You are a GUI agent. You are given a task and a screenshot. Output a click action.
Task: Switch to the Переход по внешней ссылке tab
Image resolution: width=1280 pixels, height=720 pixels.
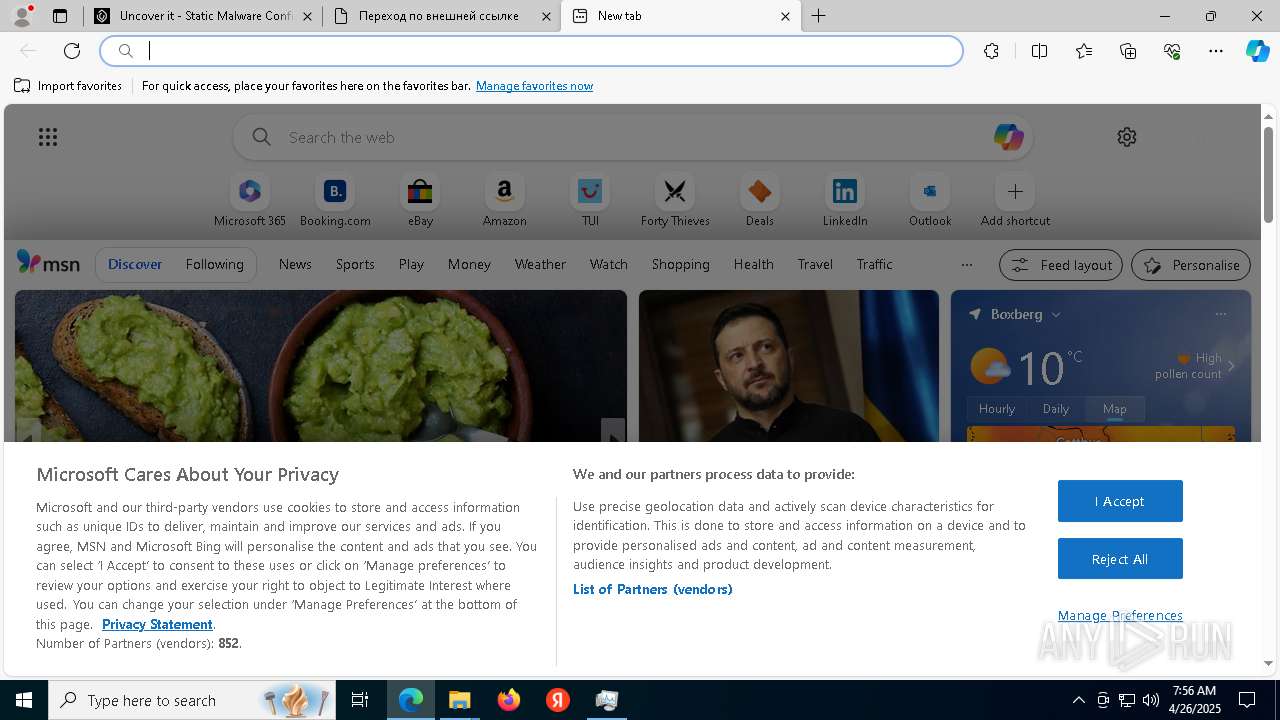(442, 16)
